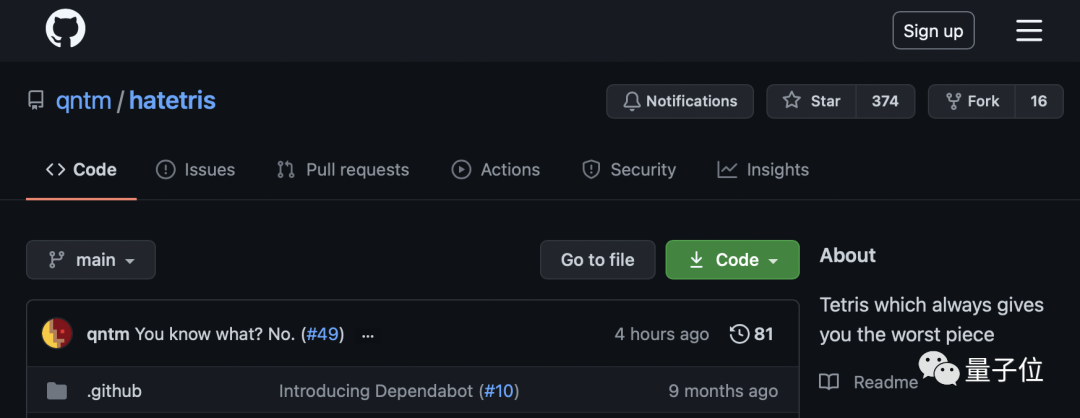
Task: View the 374 stargazers count
Action: [885, 101]
